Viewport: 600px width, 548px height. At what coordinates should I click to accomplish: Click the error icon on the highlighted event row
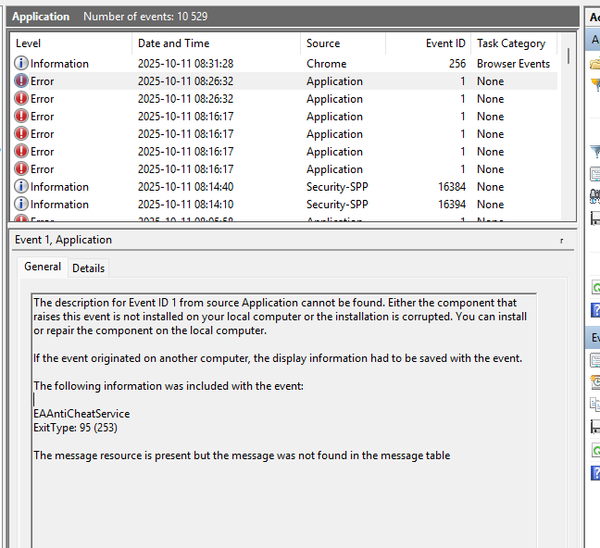[21, 82]
